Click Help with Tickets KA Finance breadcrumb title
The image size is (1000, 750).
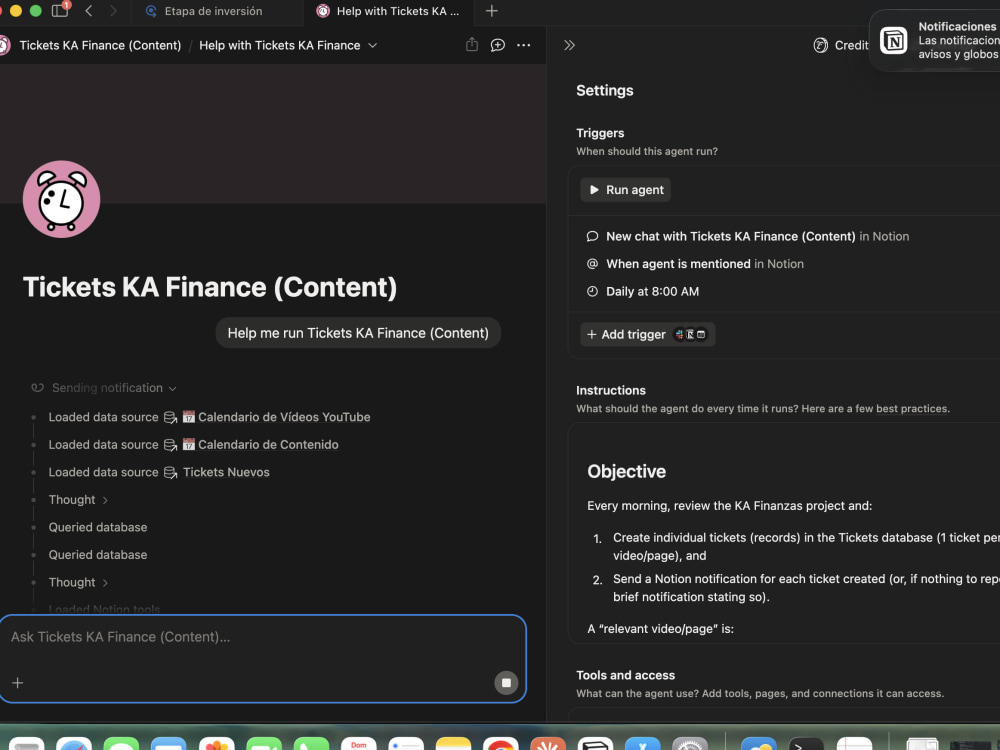(279, 45)
